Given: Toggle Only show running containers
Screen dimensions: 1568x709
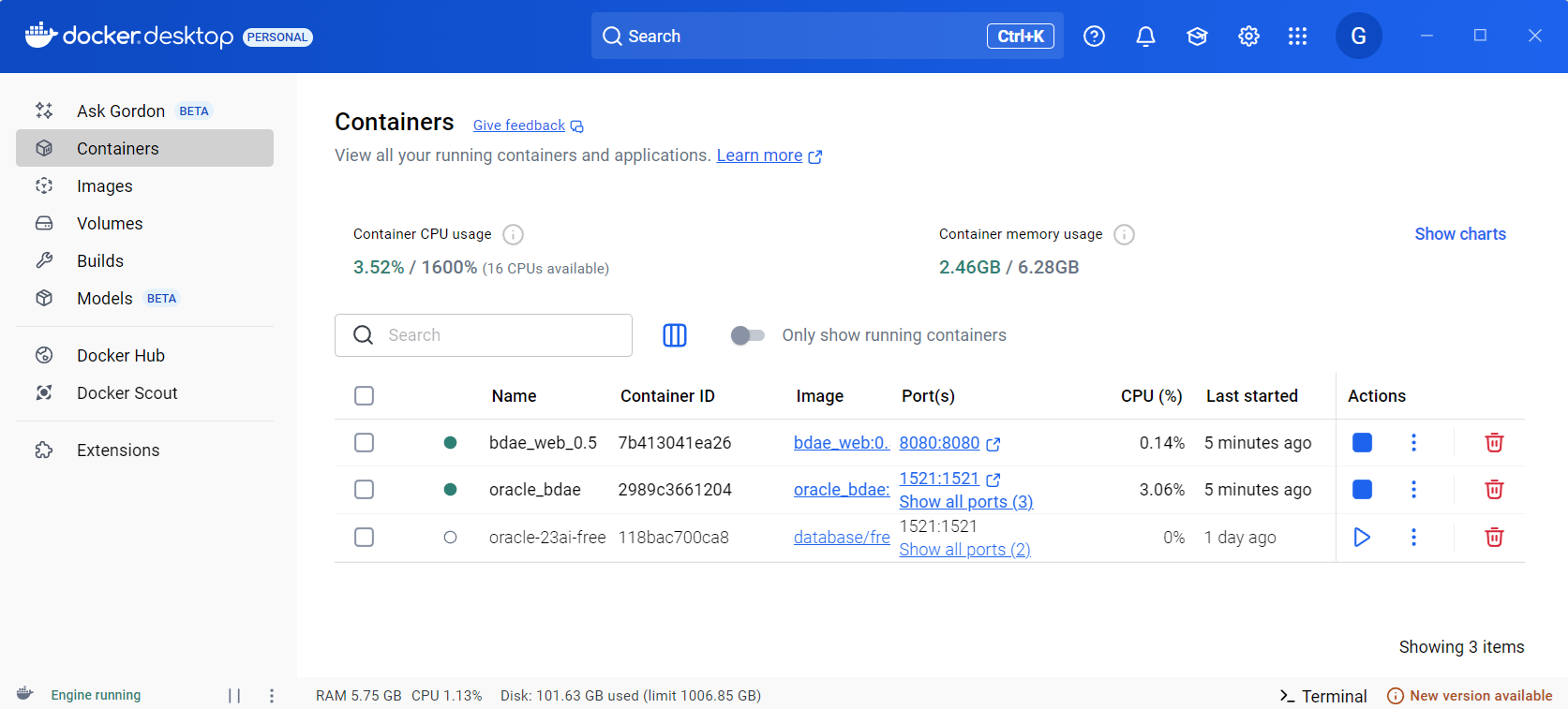Looking at the screenshot, I should [748, 335].
